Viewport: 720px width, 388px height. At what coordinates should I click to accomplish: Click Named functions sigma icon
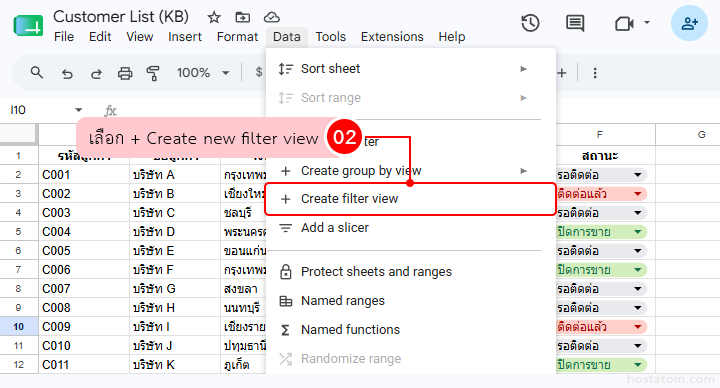285,330
